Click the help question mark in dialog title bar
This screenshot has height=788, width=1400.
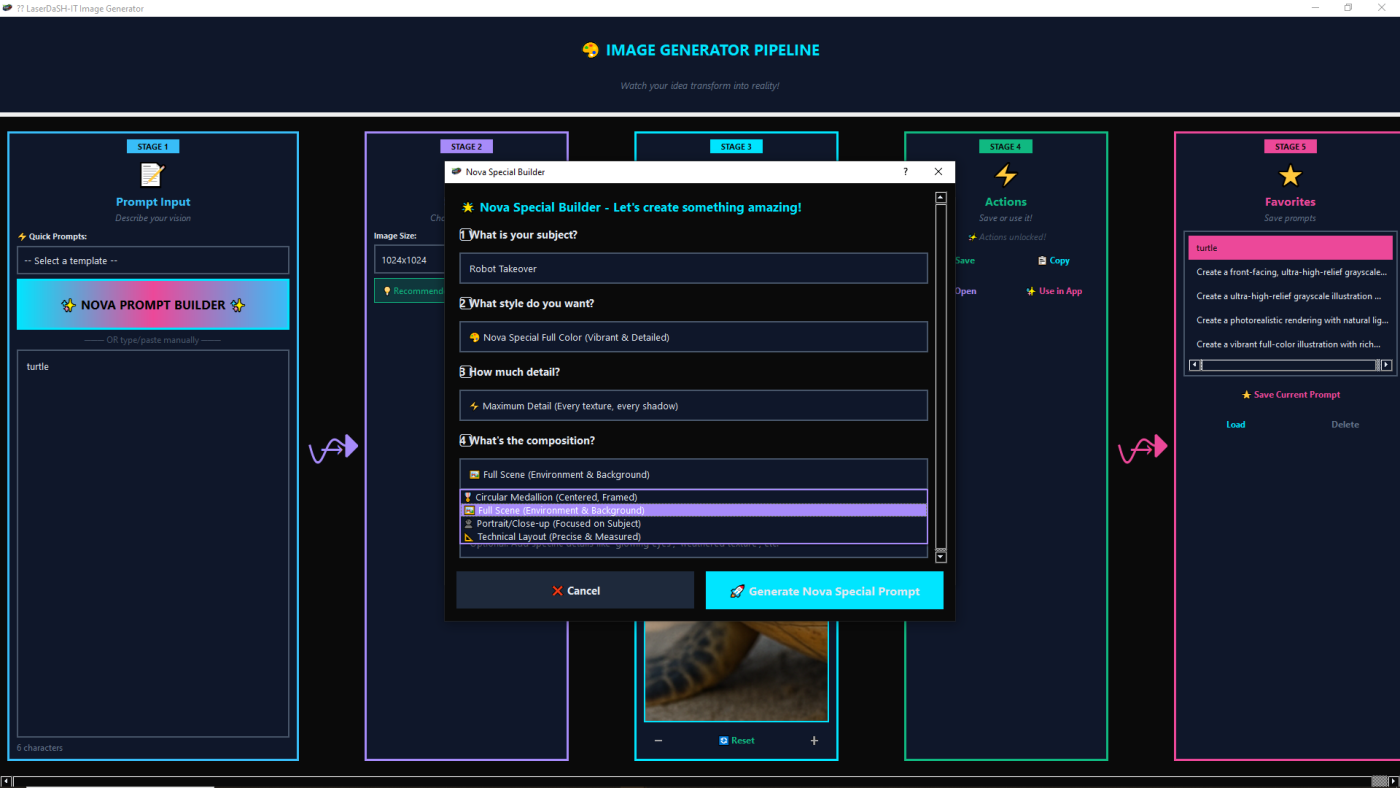pos(906,172)
